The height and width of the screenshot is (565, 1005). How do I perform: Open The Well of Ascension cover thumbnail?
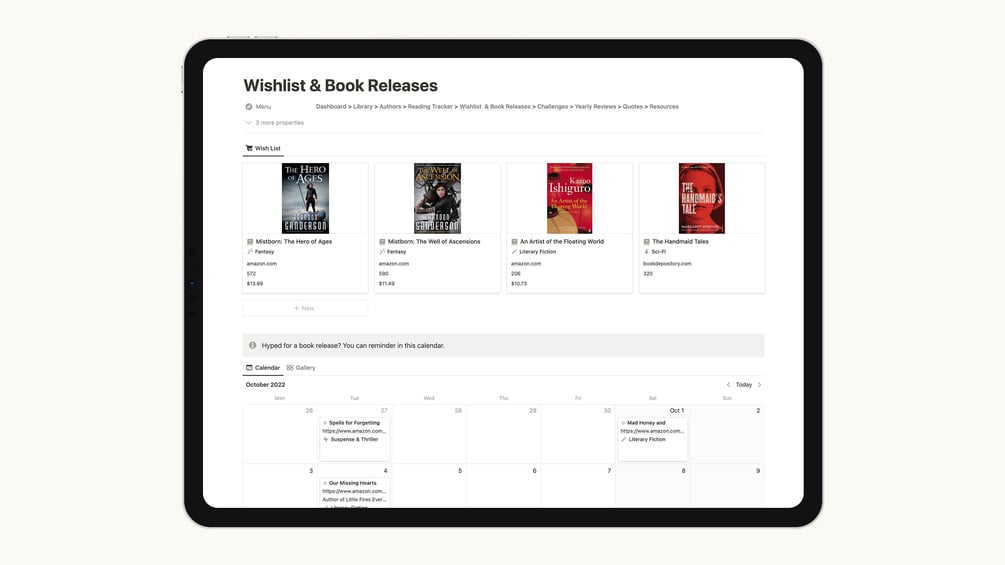click(x=437, y=198)
